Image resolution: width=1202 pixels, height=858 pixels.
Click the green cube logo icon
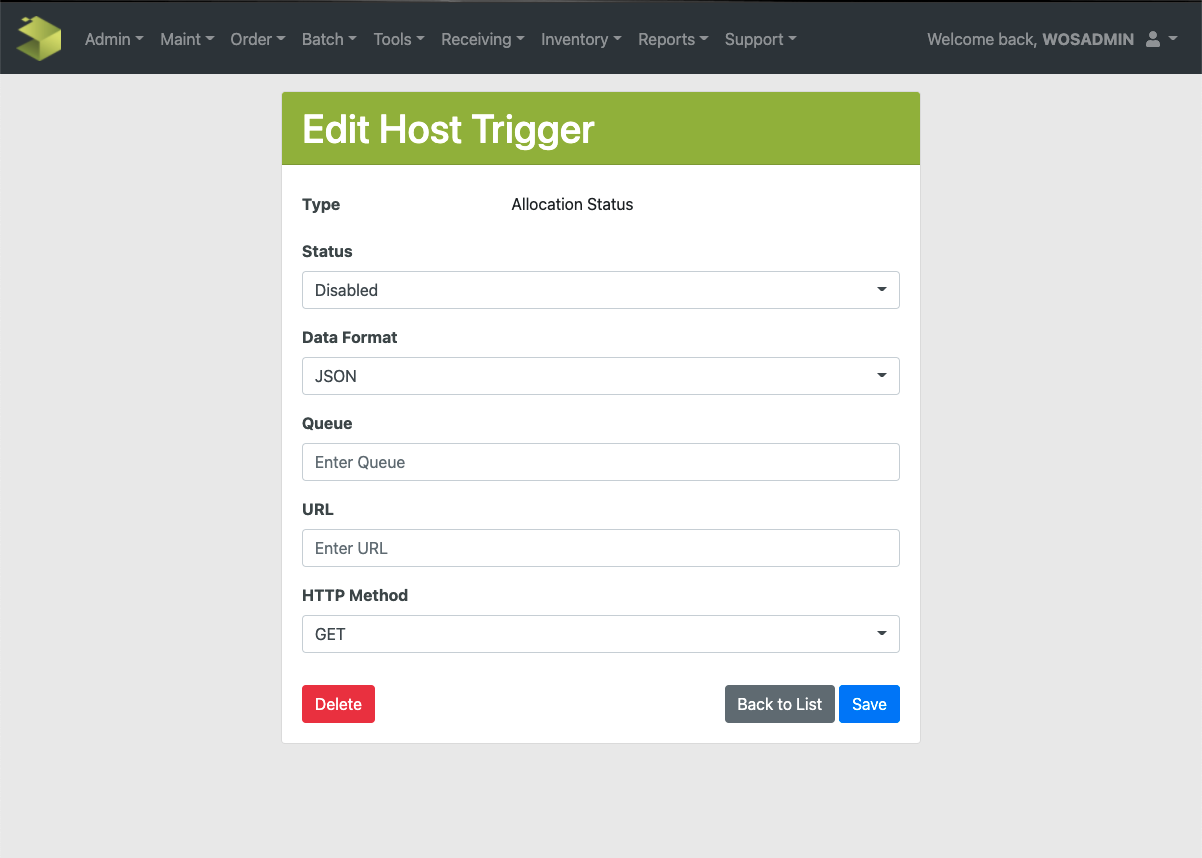40,38
